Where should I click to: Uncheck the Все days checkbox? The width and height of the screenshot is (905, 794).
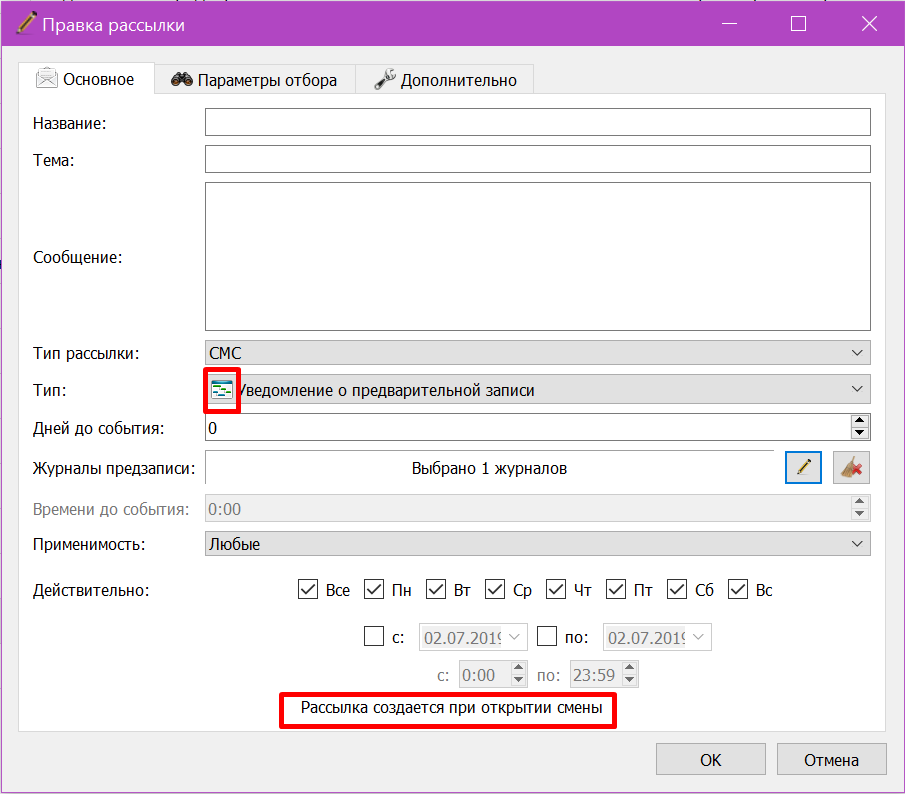pos(308,590)
